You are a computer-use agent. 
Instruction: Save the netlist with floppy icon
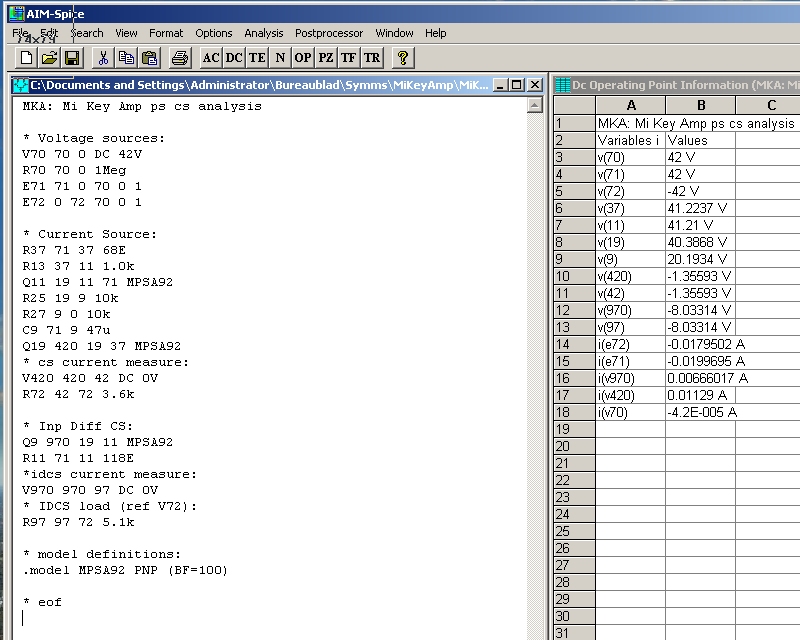tap(72, 58)
